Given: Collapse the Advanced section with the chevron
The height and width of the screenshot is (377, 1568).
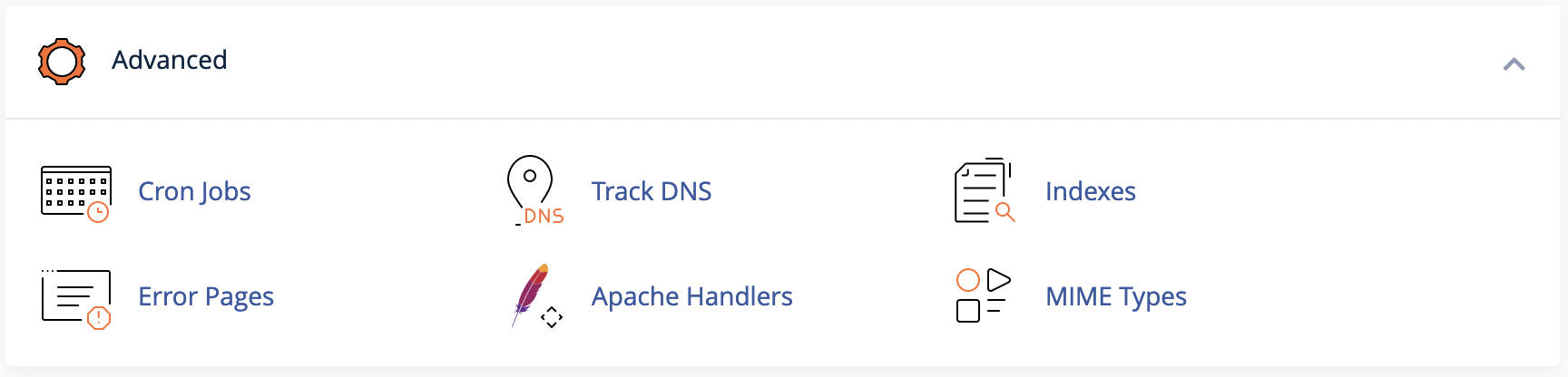Looking at the screenshot, I should click(1514, 63).
